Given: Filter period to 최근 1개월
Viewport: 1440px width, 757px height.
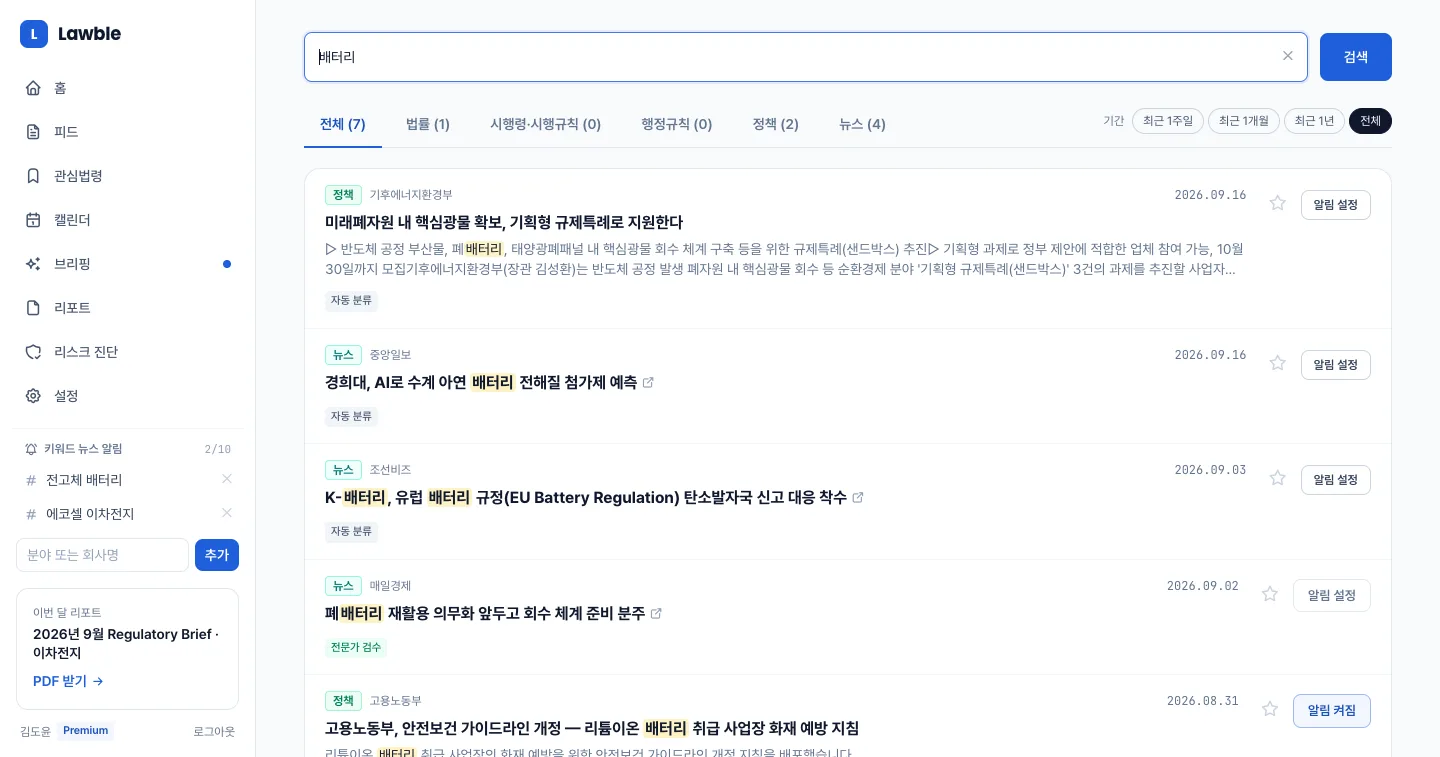Looking at the screenshot, I should 1244,121.
